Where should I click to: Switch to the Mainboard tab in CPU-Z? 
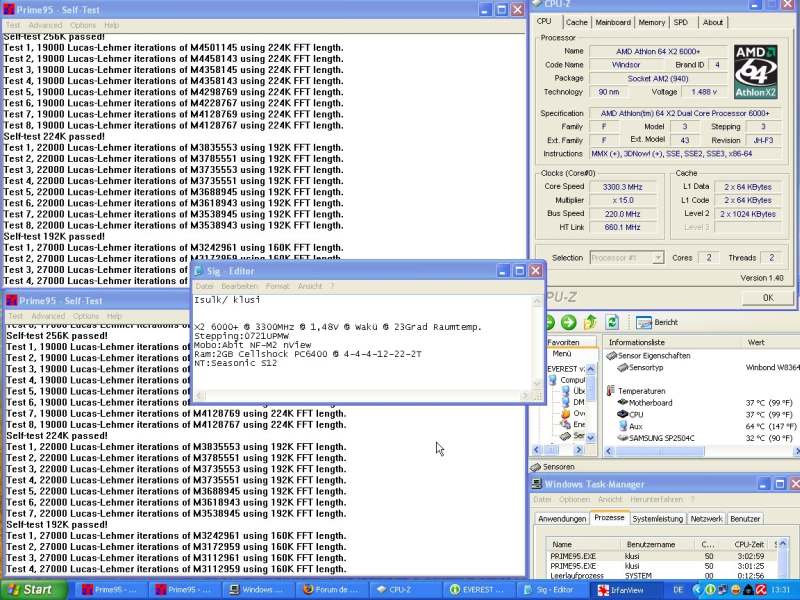click(x=613, y=22)
